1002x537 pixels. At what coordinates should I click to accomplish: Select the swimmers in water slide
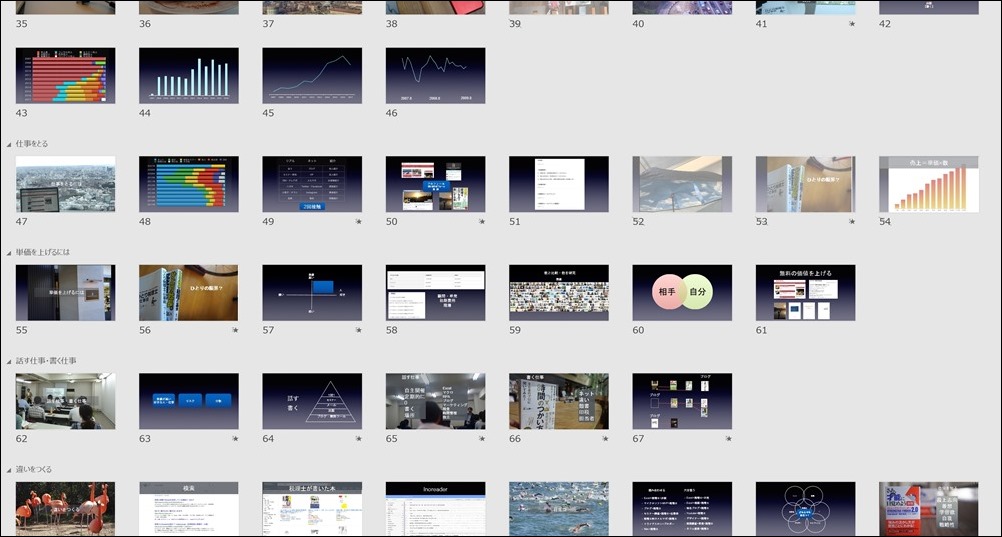click(x=559, y=509)
